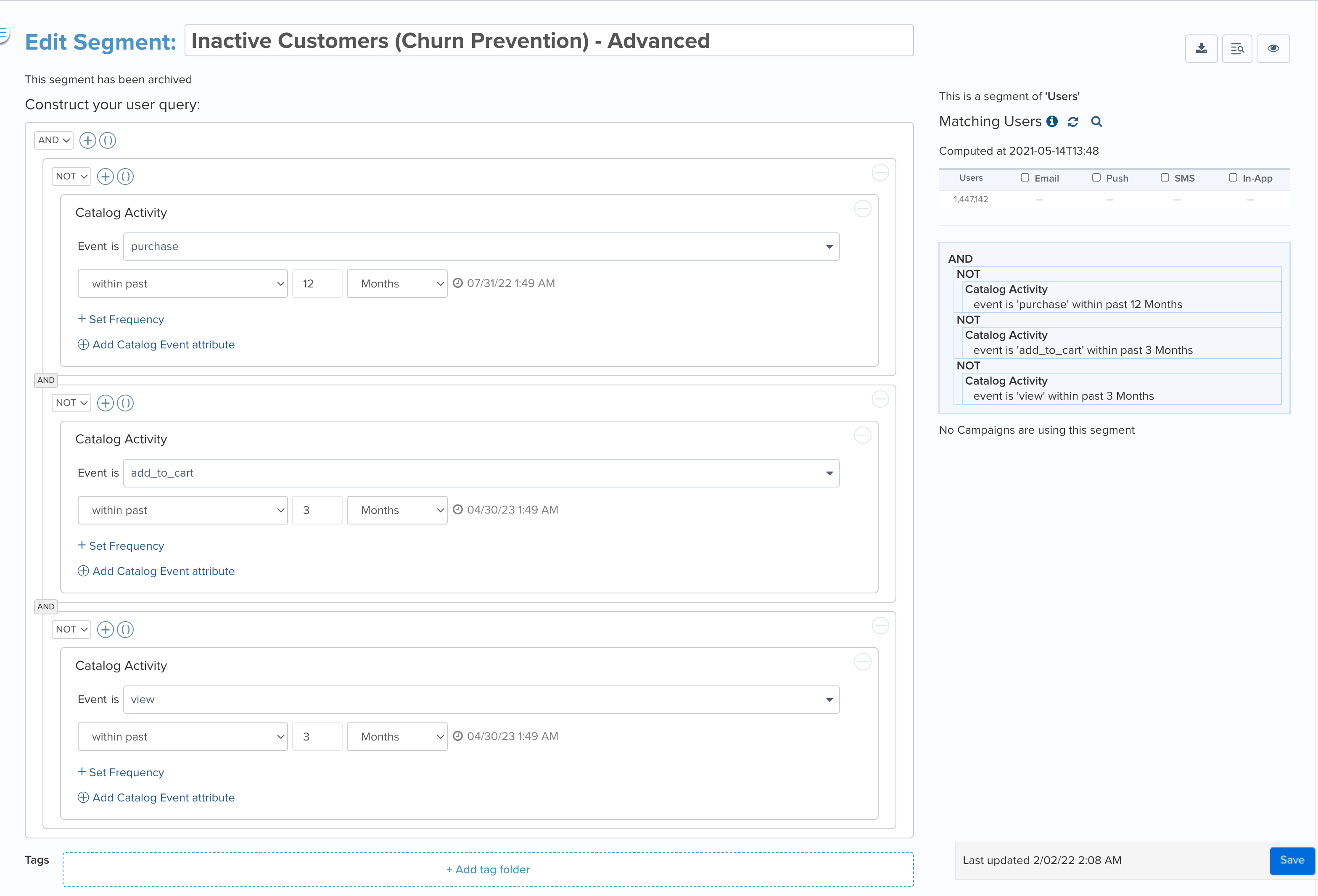Open the Event is view dropdown
Viewport: 1318px width, 896px height.
pos(481,700)
